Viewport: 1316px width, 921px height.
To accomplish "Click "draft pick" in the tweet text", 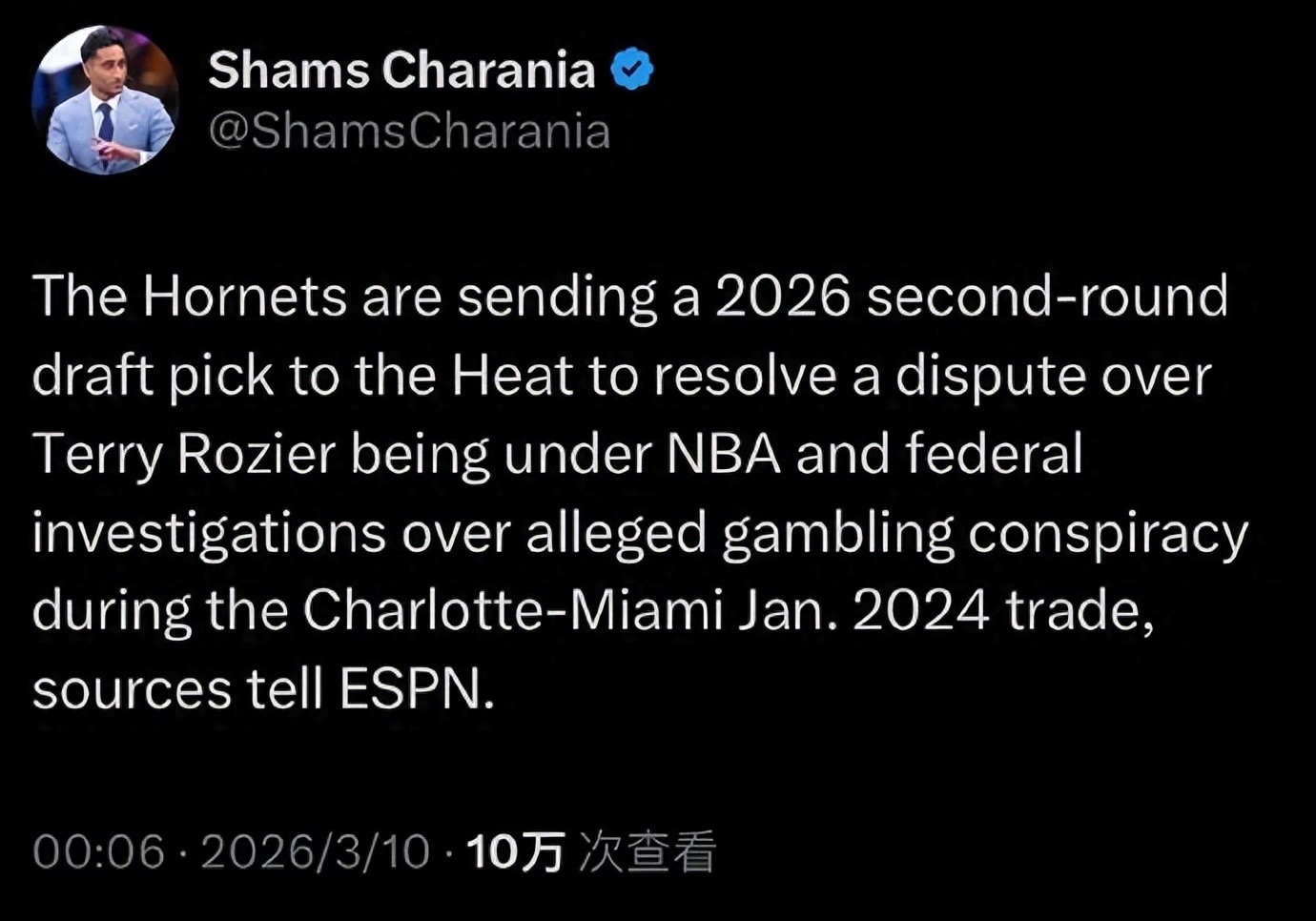I will tap(153, 376).
